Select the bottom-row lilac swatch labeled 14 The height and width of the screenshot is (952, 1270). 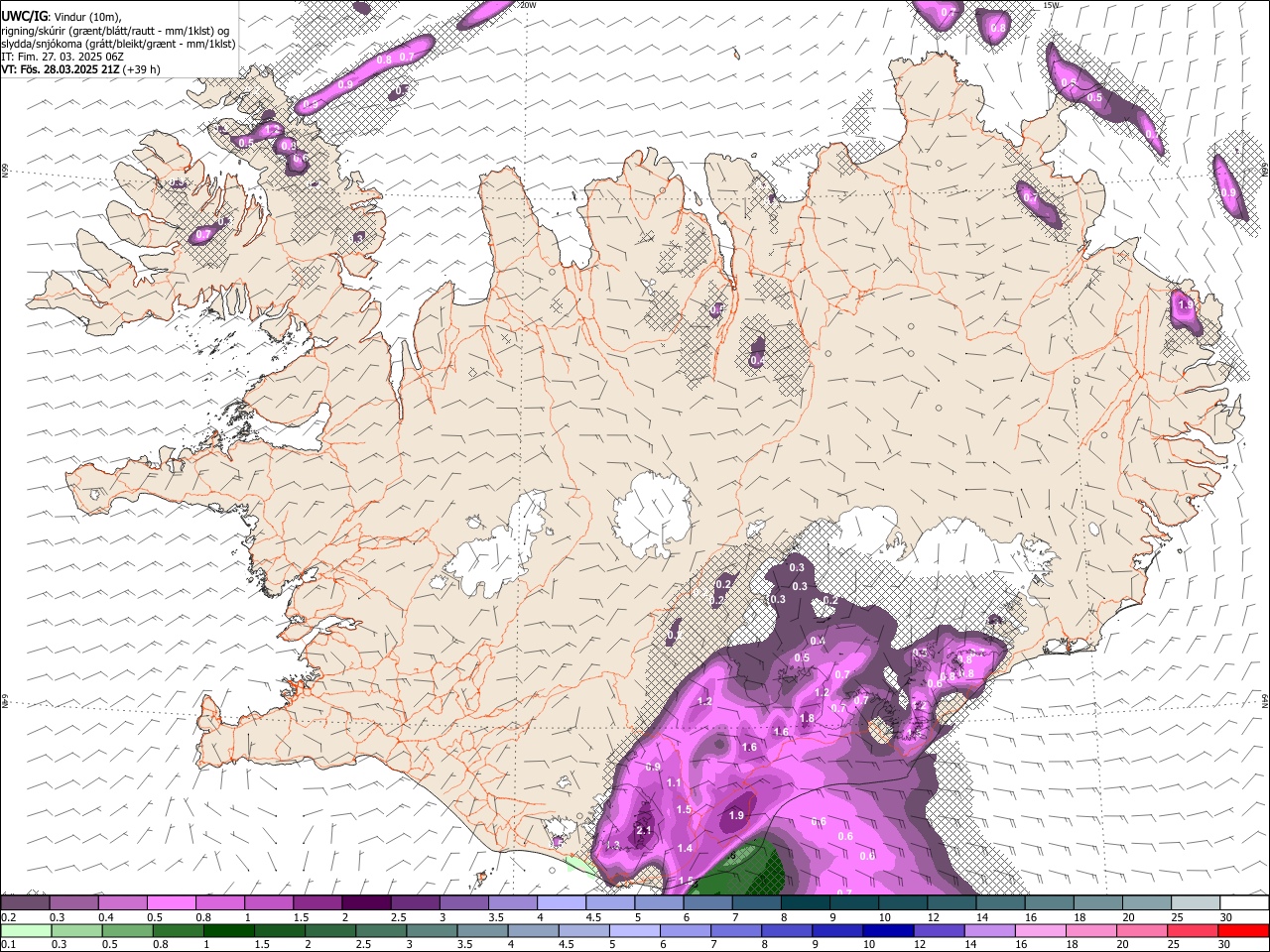click(990, 930)
